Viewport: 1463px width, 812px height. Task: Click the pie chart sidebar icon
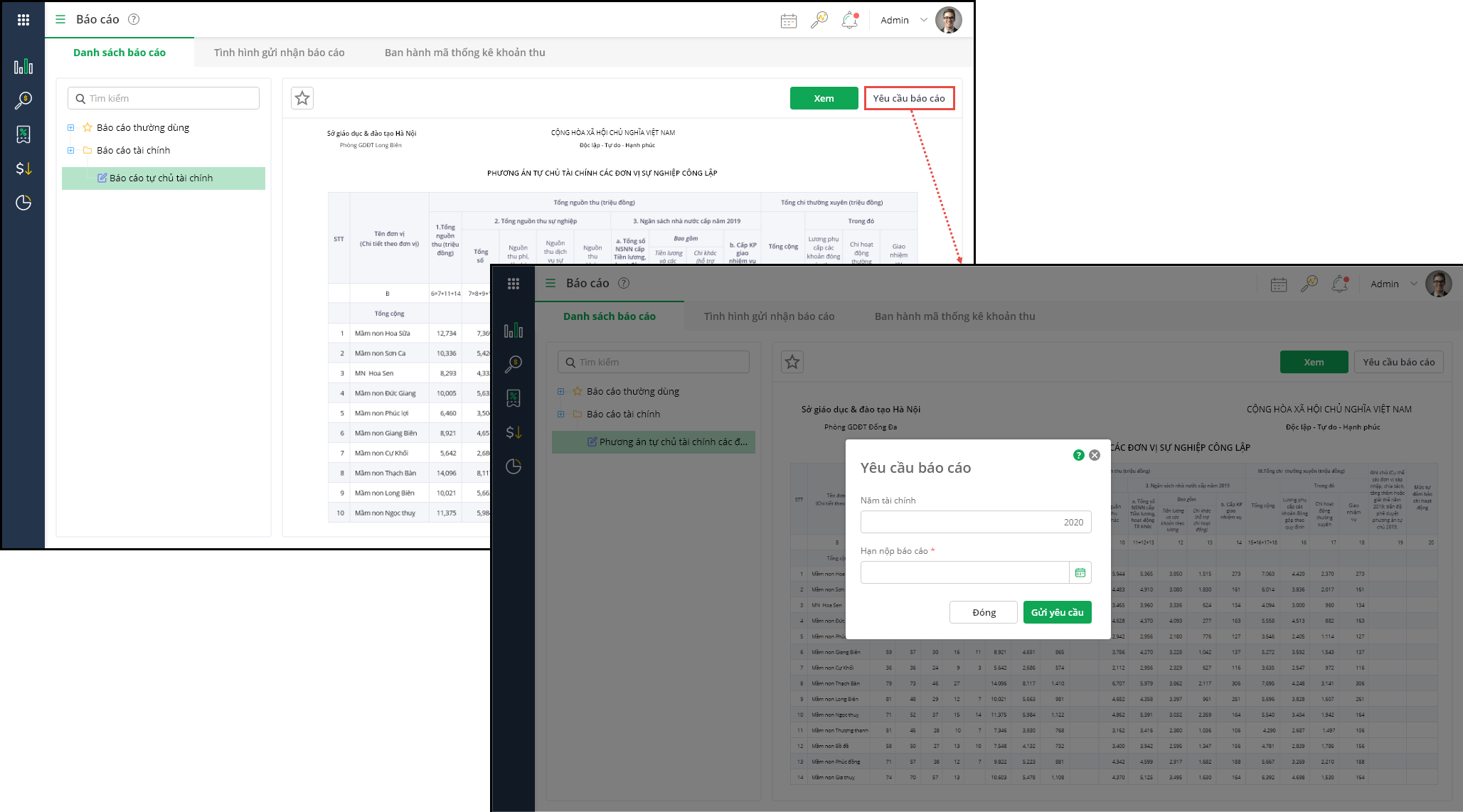click(23, 203)
